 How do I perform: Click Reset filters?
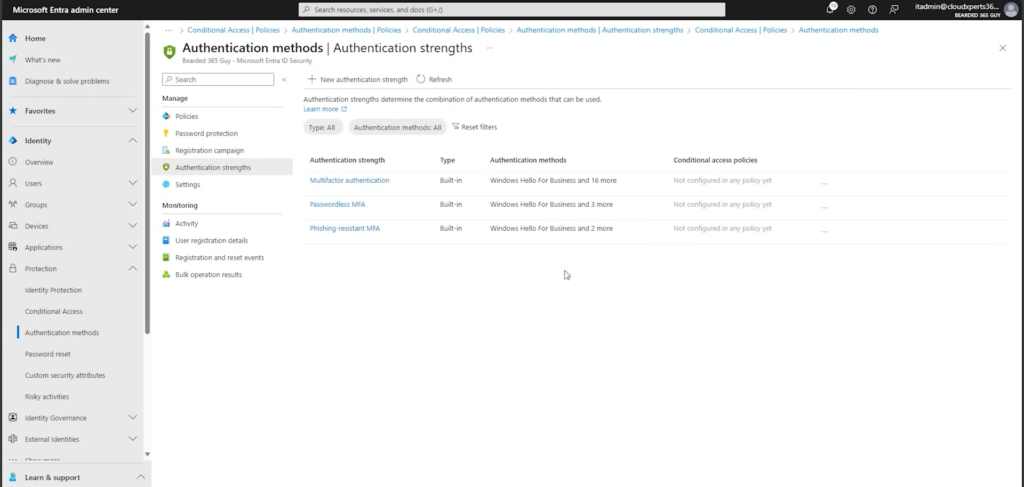pyautogui.click(x=474, y=127)
